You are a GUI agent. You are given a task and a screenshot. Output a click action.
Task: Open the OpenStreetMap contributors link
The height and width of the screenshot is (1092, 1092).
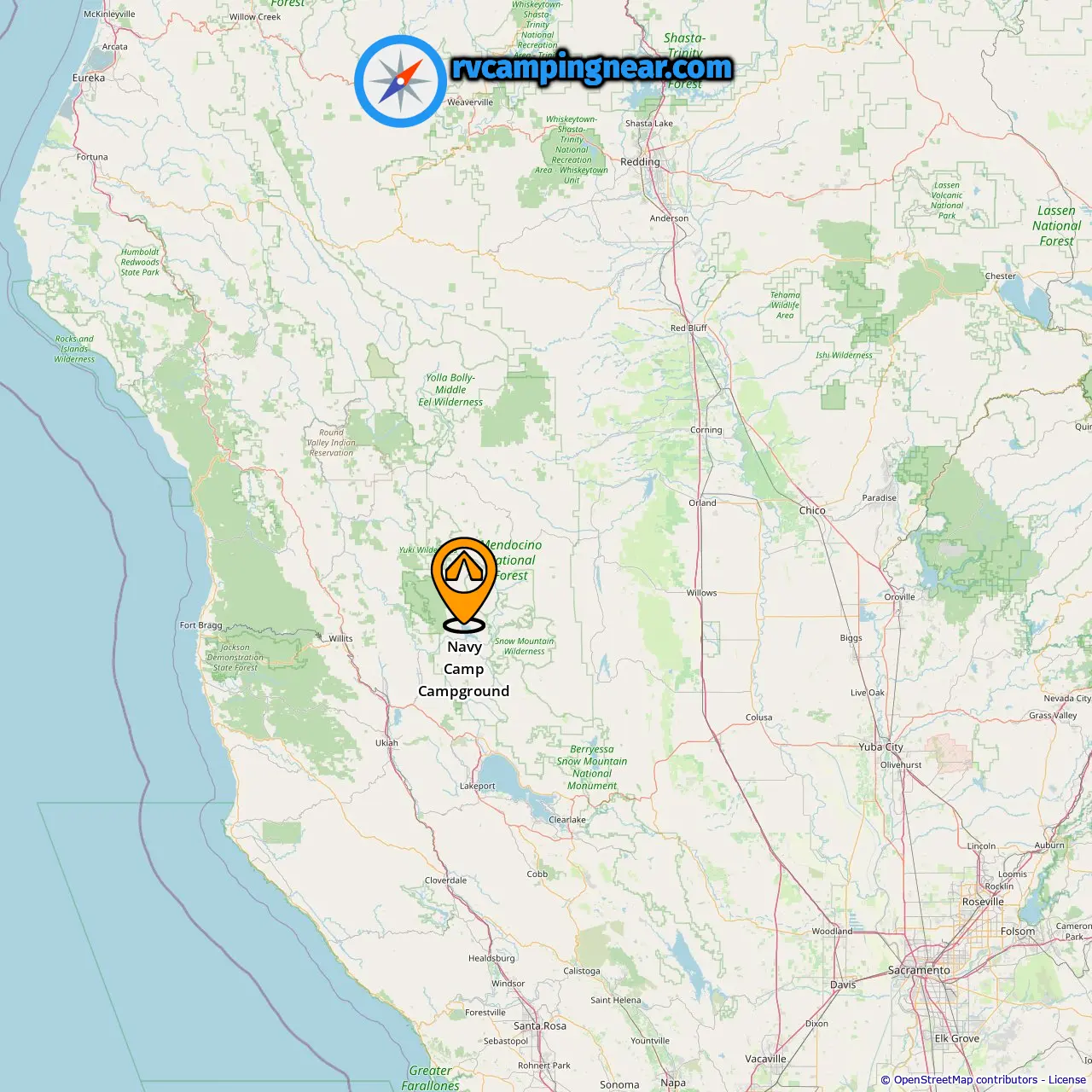966,1080
